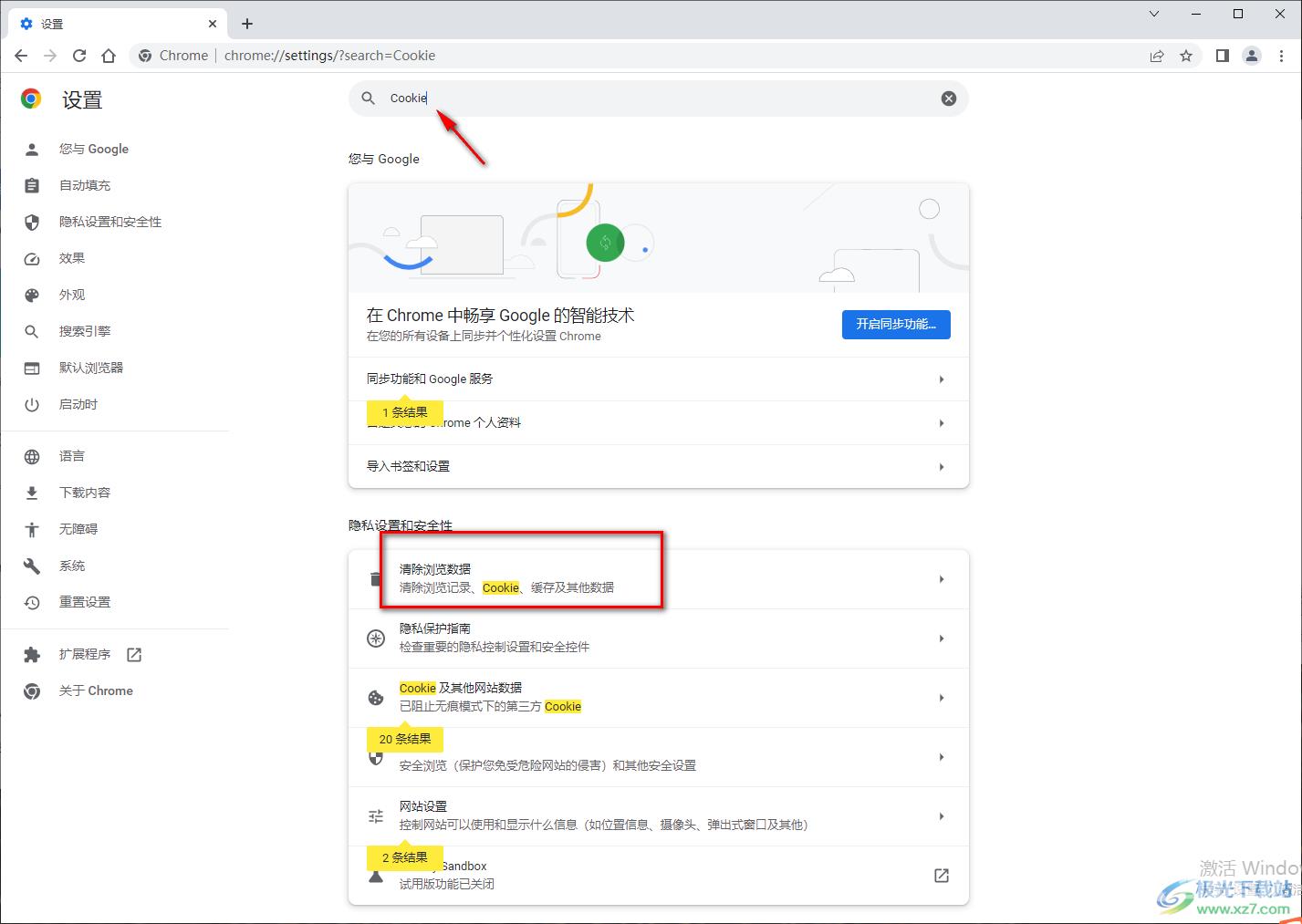This screenshot has width=1302, height=924.
Task: Reload the page with the refresh icon
Action: pyautogui.click(x=79, y=56)
